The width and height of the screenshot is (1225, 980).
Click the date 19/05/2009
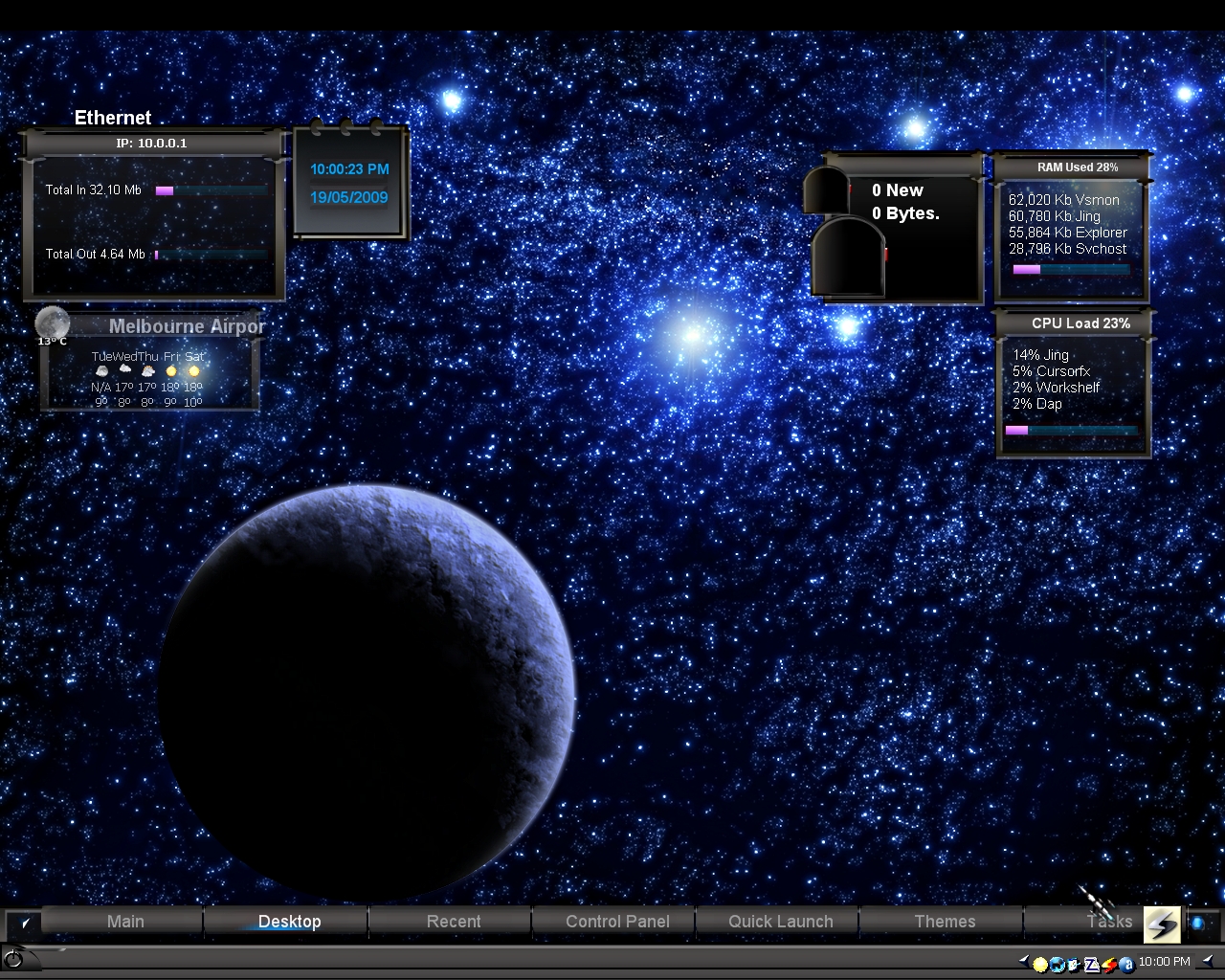349,198
